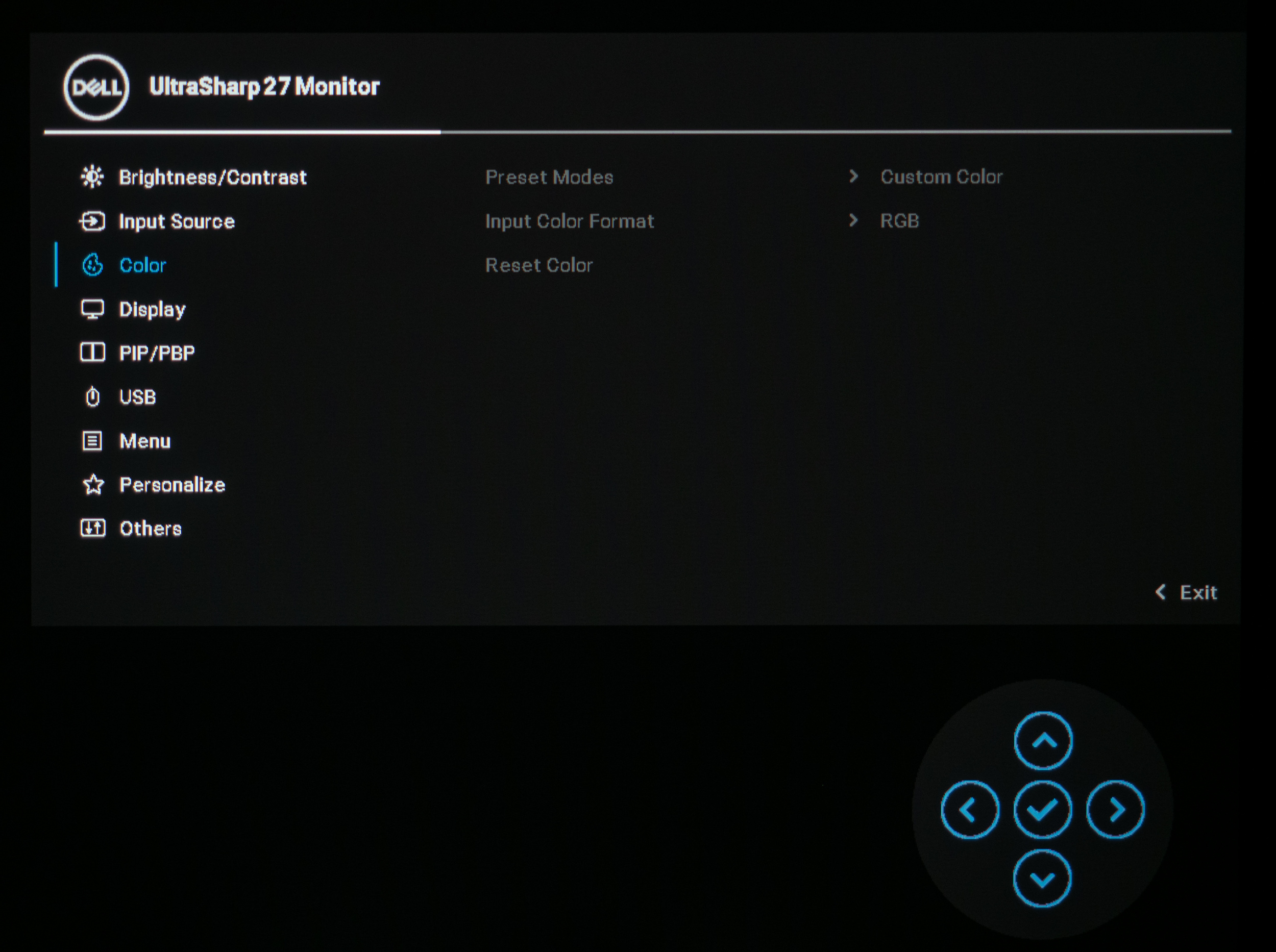Viewport: 1276px width, 952px height.
Task: Open the Custom Color preset value
Action: click(x=941, y=177)
